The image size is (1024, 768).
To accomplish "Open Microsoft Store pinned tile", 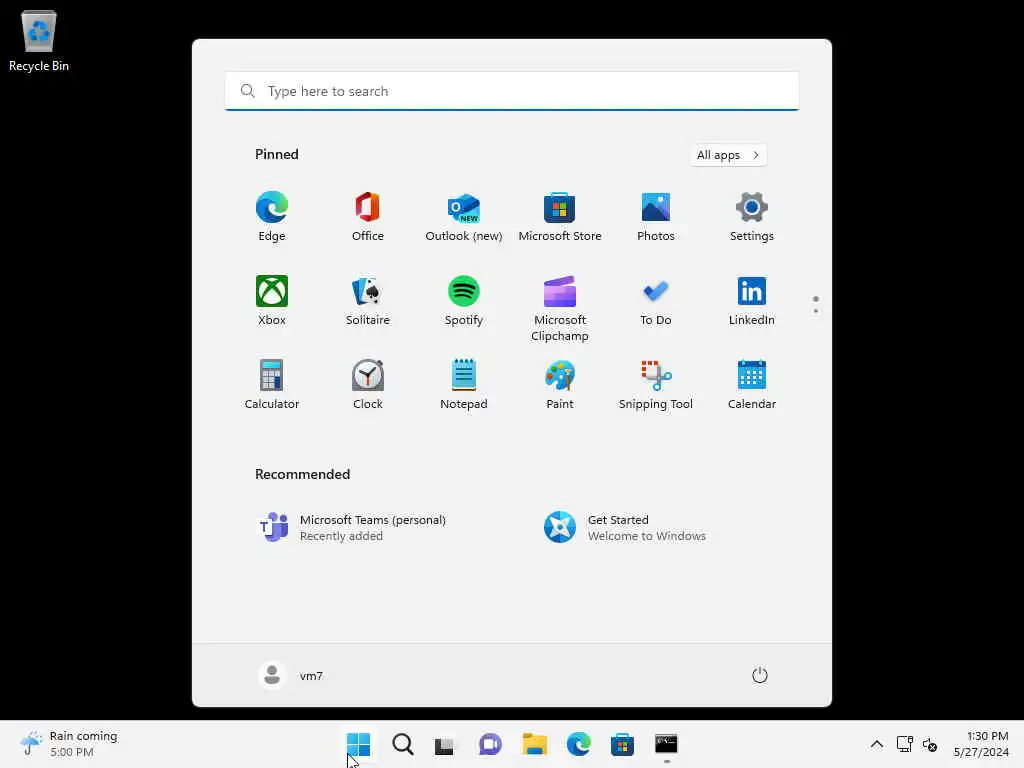I will [x=560, y=217].
